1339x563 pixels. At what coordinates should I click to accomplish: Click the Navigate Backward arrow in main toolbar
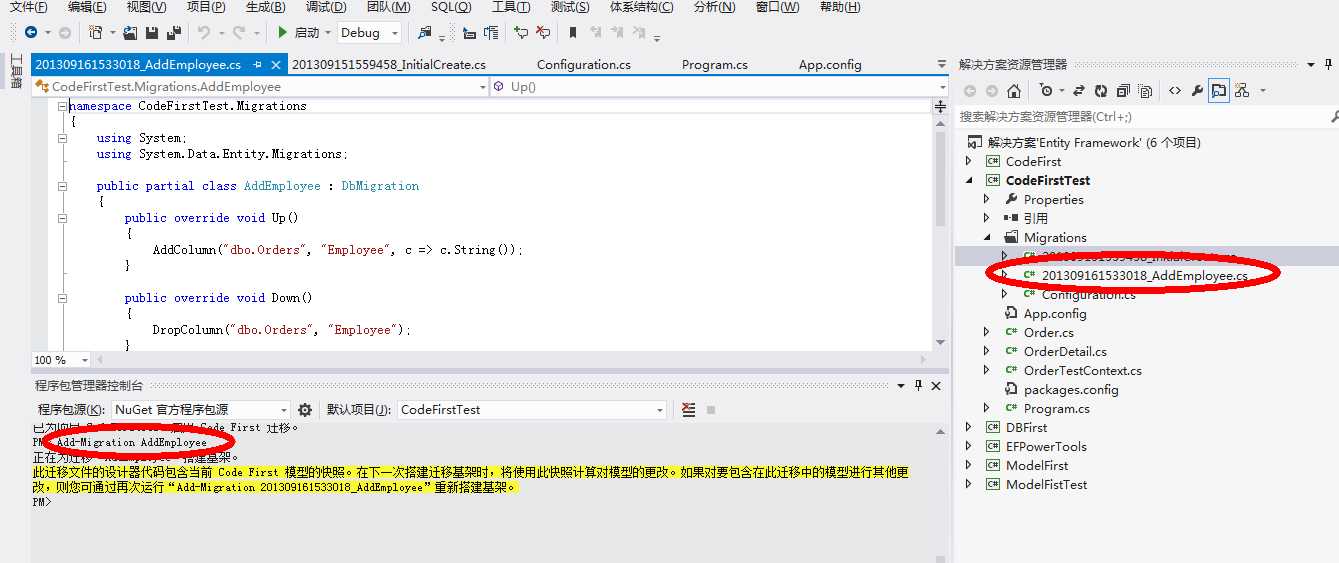pos(31,32)
